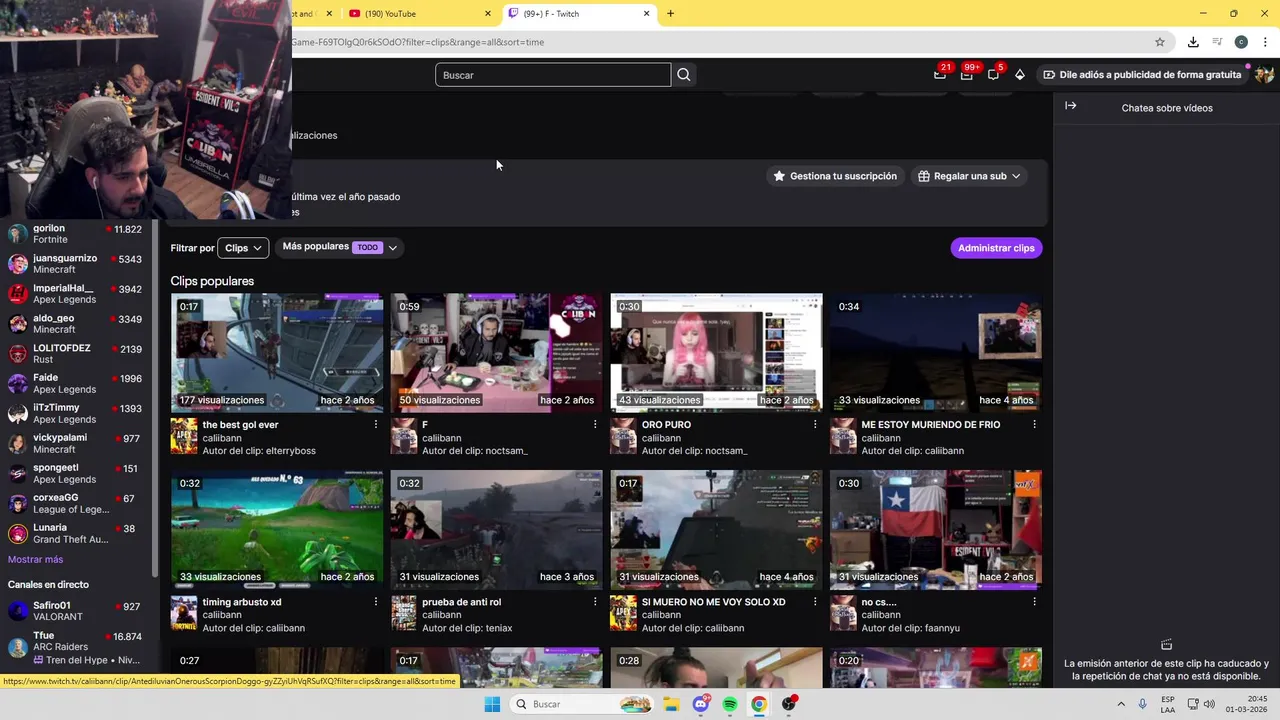This screenshot has width=1280, height=720.
Task: Open juansguarnizo channel in sidebar
Action: (x=75, y=264)
